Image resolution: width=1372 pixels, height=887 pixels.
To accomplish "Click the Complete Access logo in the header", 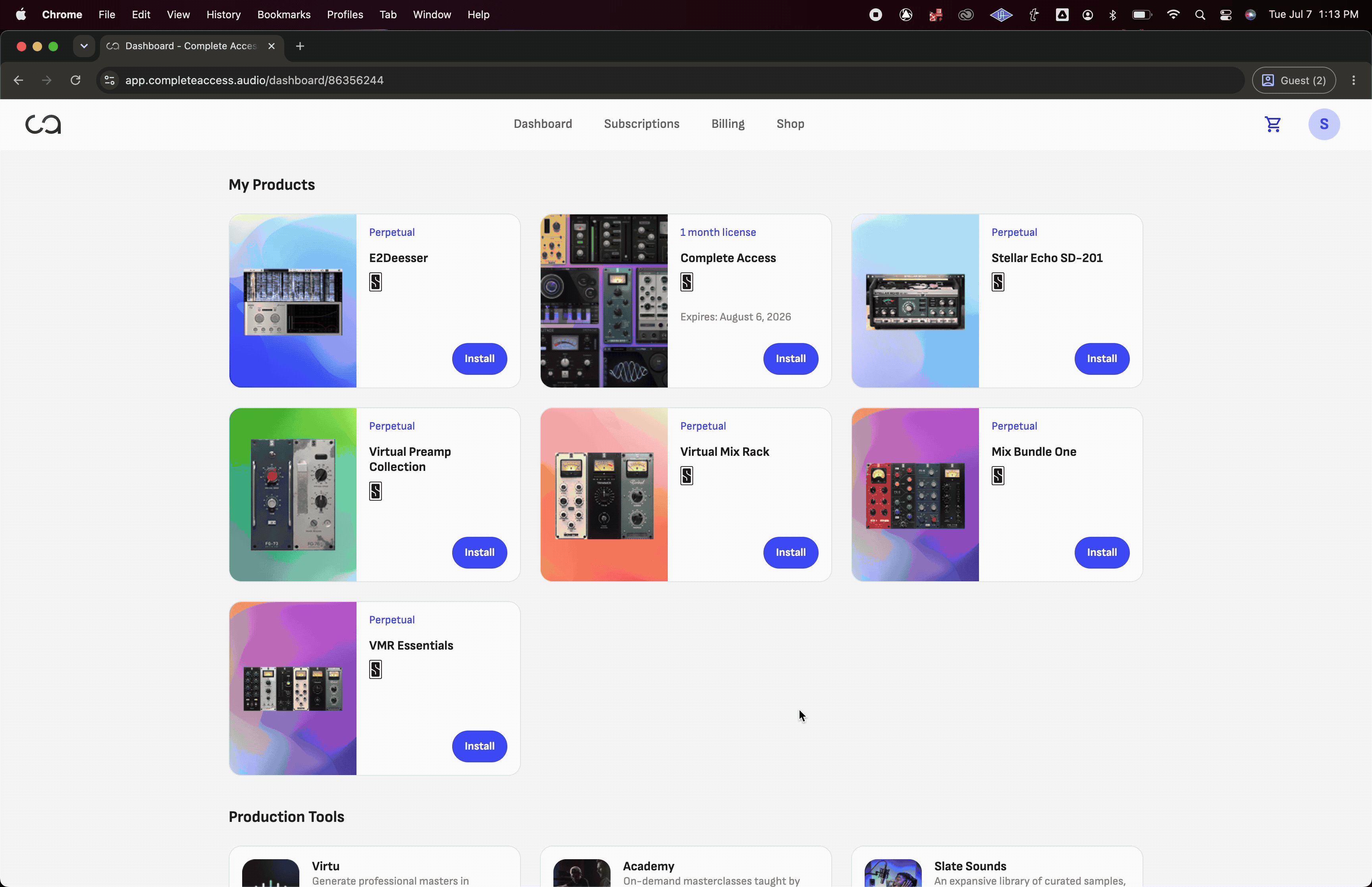I will pos(43,124).
